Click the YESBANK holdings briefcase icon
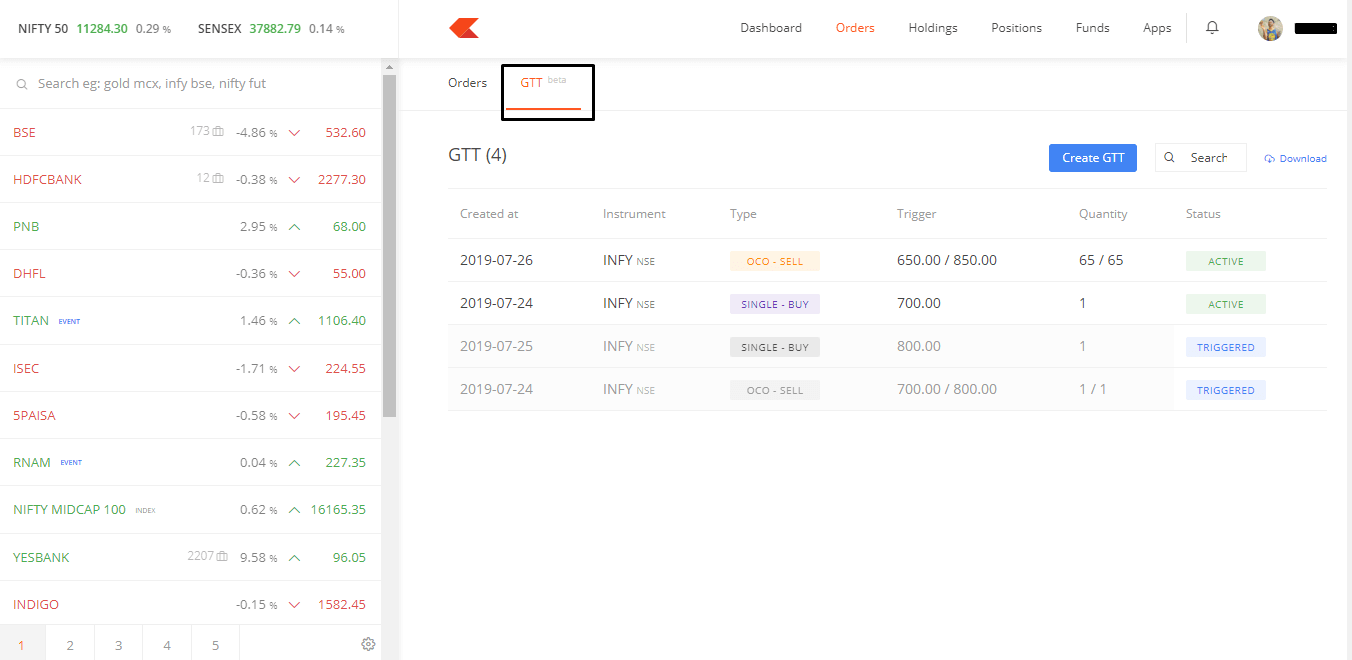 point(222,556)
